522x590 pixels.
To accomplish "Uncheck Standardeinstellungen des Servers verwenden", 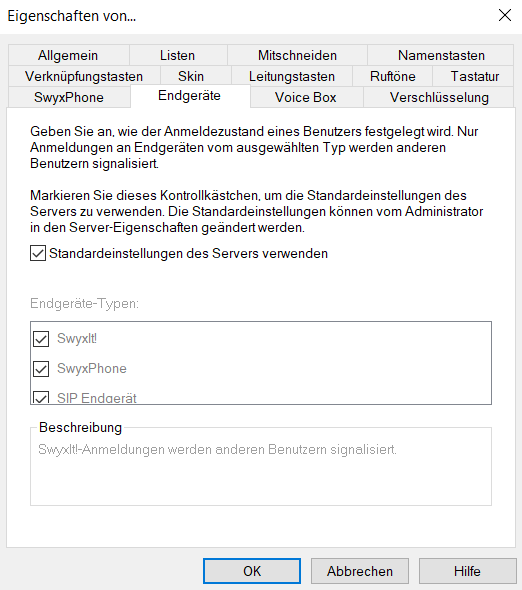I will 38,253.
